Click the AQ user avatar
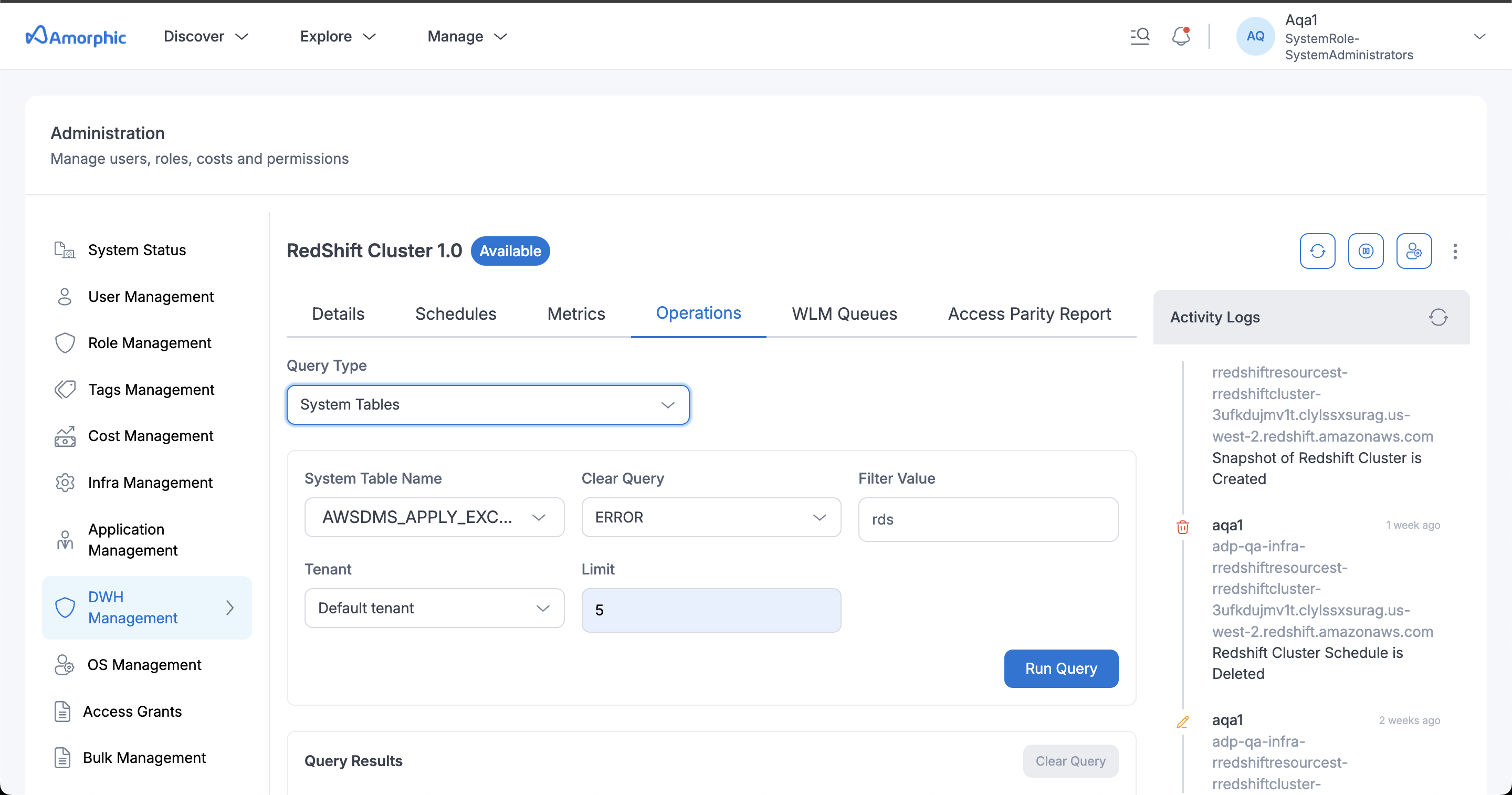This screenshot has width=1512, height=795. tap(1255, 36)
